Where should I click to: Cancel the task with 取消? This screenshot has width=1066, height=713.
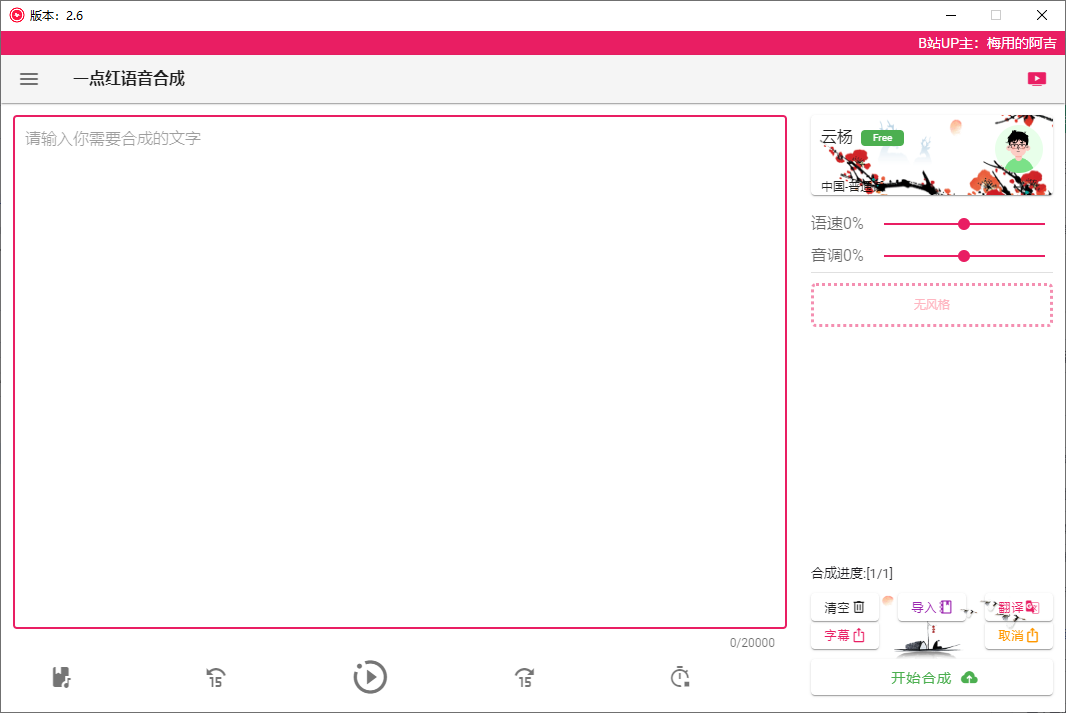click(1018, 636)
